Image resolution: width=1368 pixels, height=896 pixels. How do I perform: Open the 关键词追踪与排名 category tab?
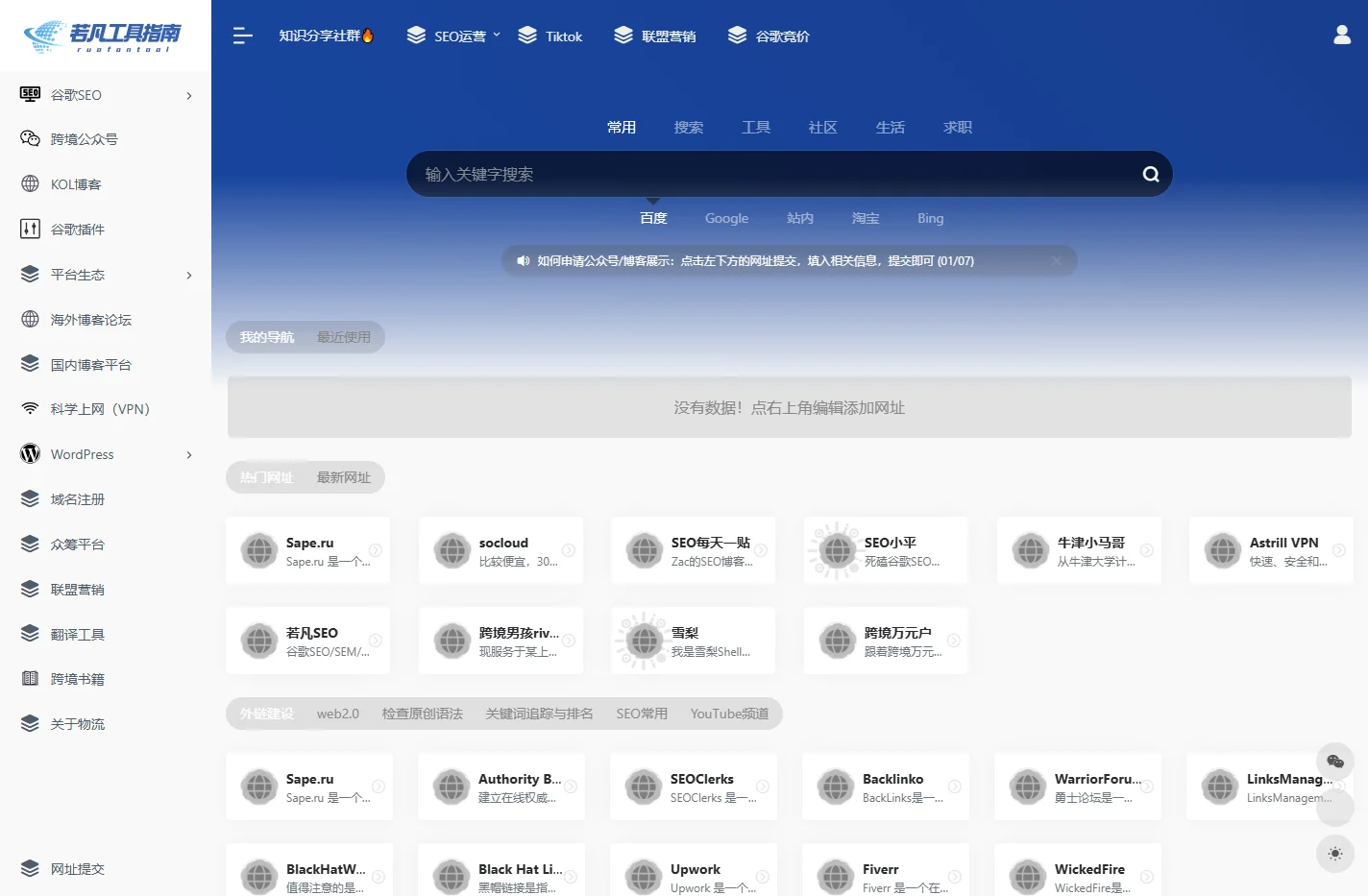[x=540, y=714]
